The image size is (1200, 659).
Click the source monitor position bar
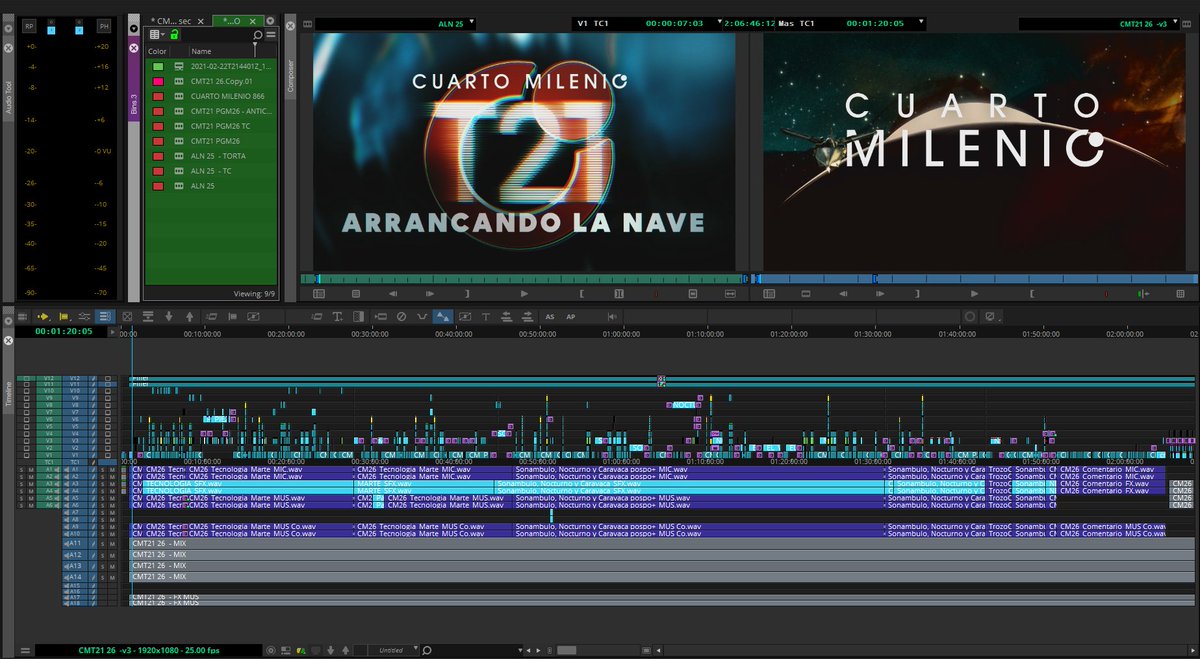(523, 280)
